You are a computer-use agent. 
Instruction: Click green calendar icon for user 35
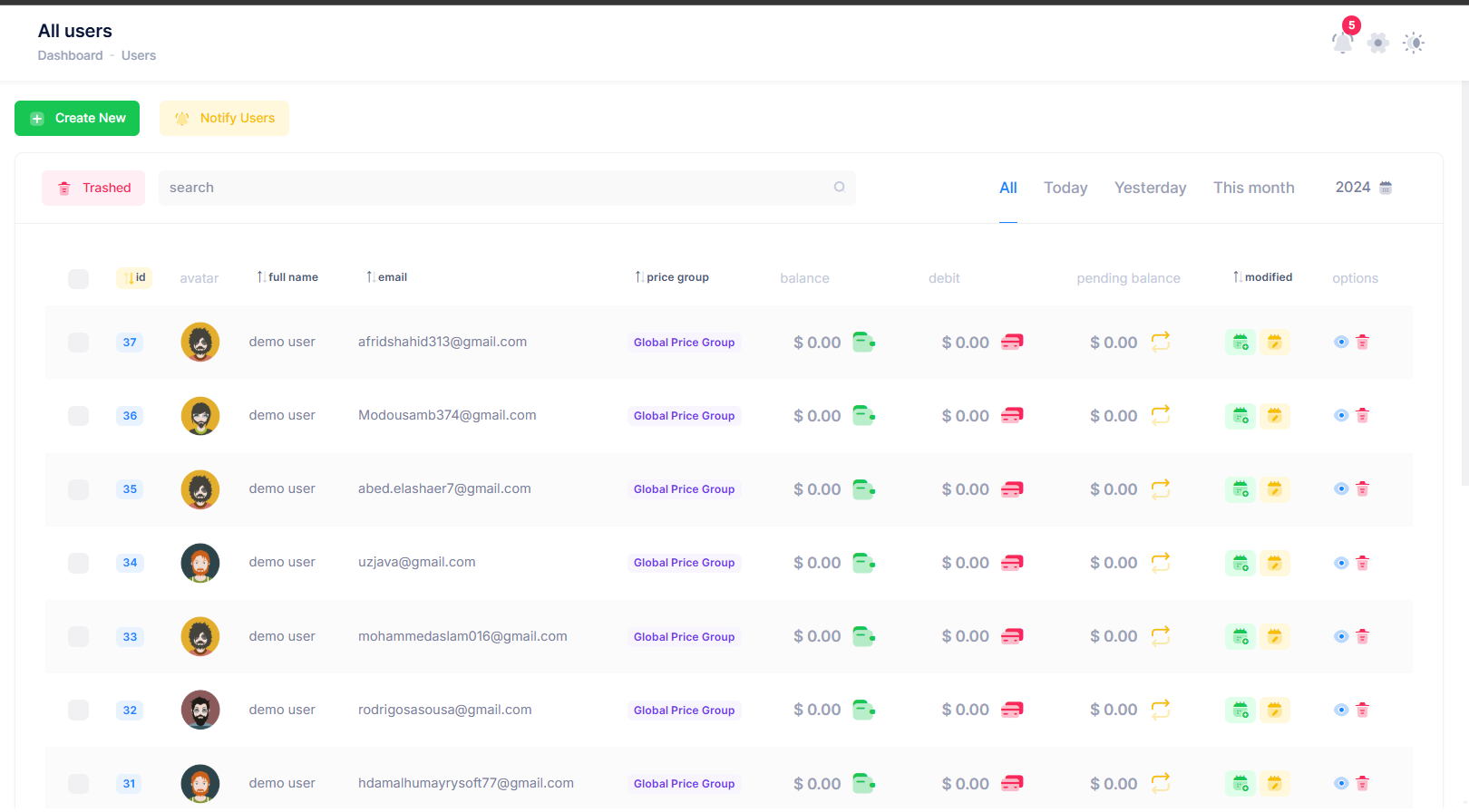coord(1240,489)
